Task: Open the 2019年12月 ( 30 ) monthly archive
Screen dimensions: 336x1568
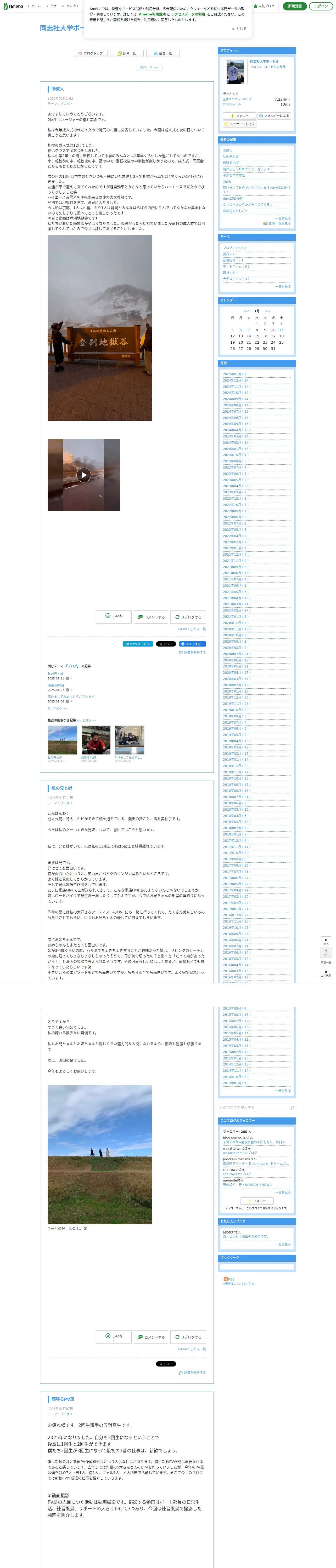Action: pyautogui.click(x=237, y=697)
